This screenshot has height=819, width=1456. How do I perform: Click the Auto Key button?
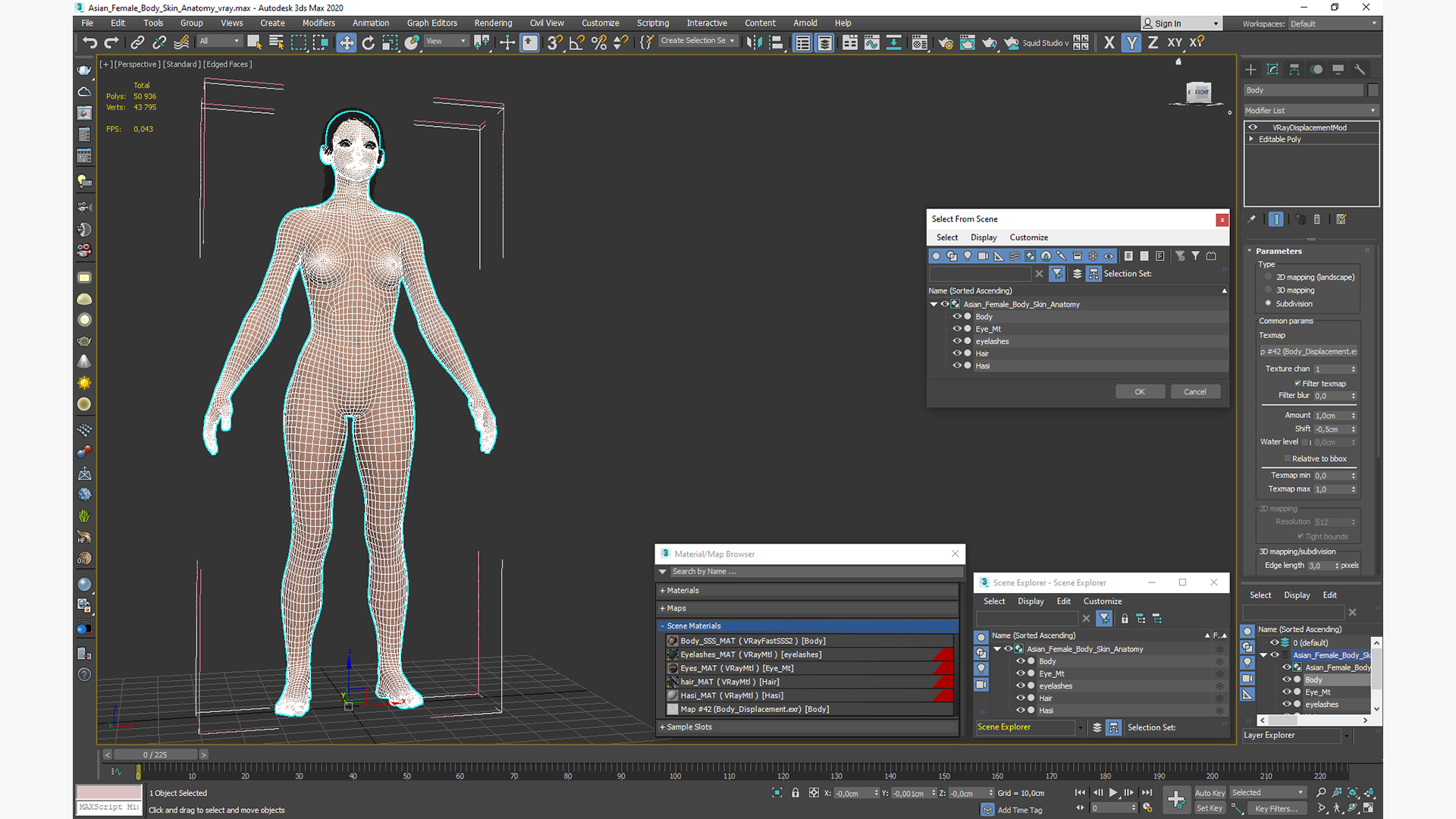[x=1210, y=793]
